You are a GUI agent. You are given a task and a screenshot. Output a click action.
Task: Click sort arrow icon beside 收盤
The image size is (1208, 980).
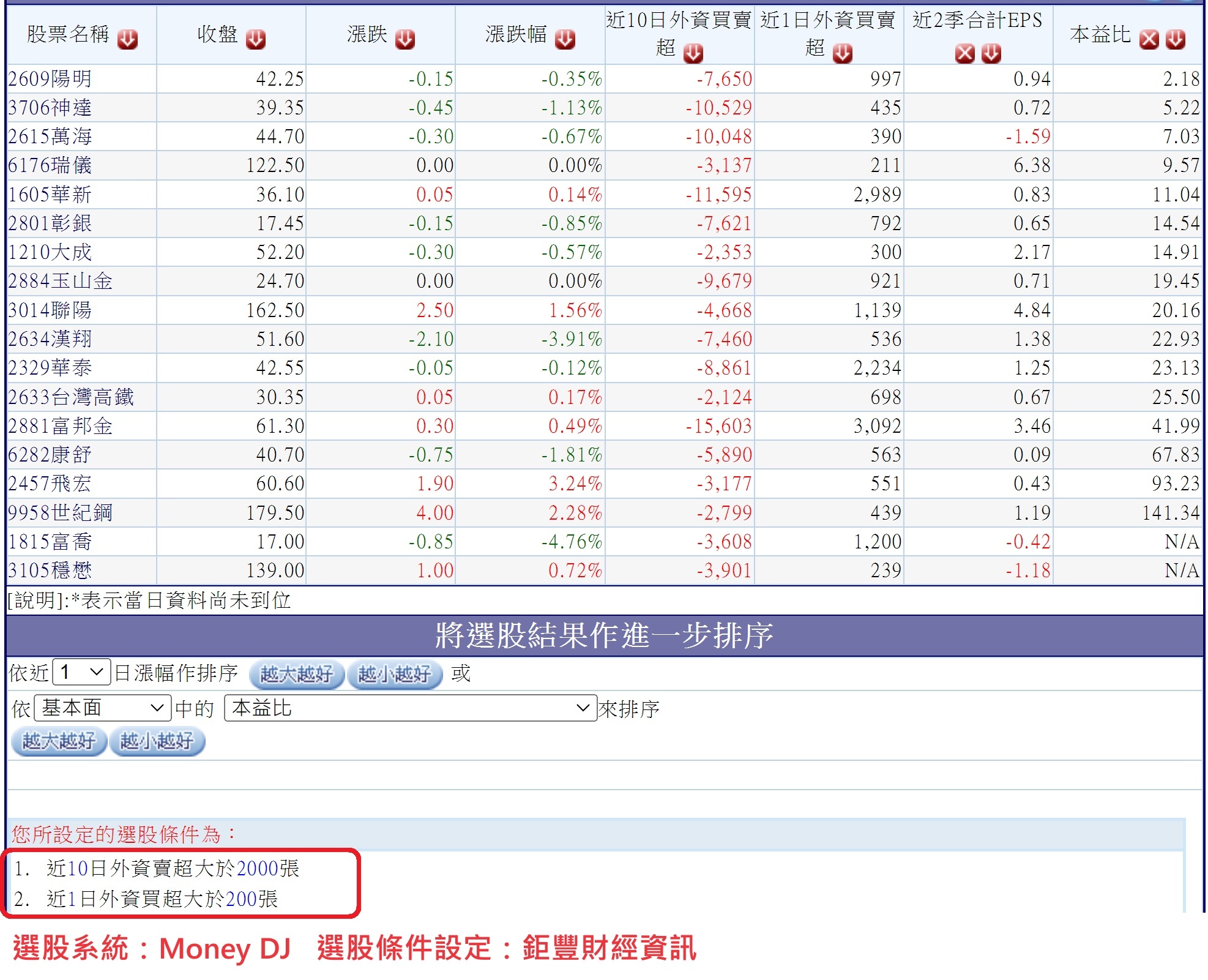(x=256, y=40)
